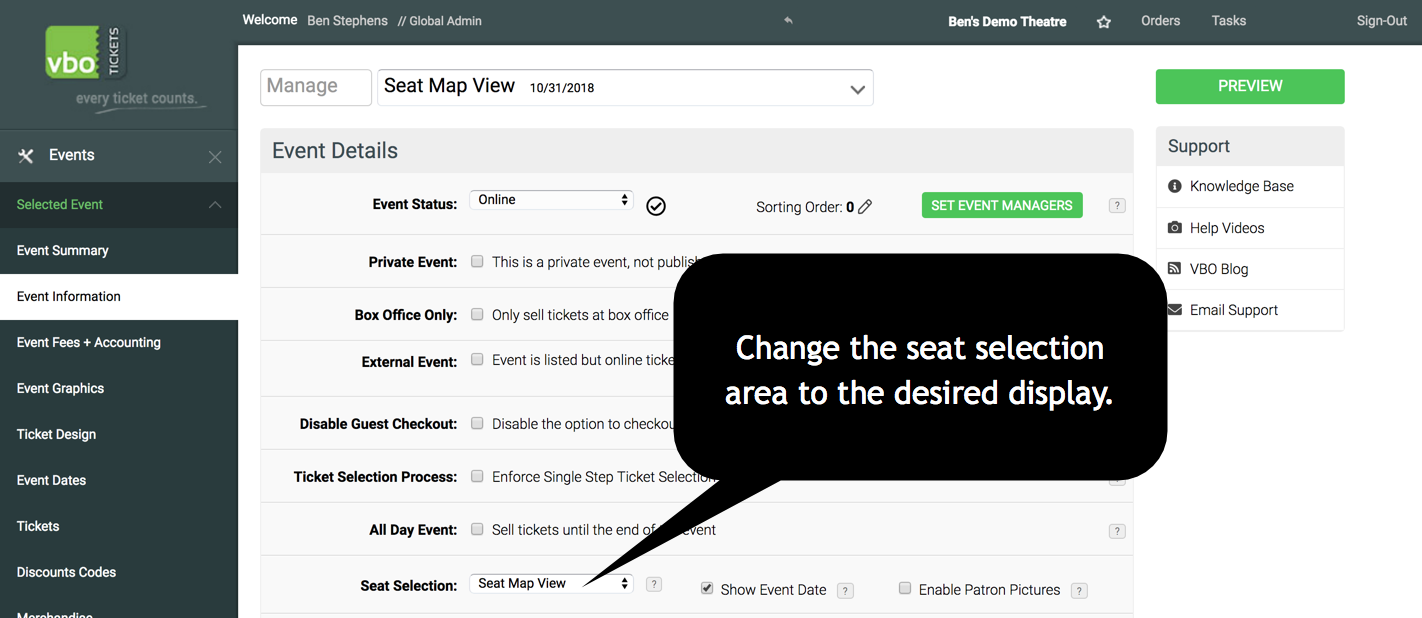Check the External Event checkbox
1422x618 pixels.
pos(477,359)
